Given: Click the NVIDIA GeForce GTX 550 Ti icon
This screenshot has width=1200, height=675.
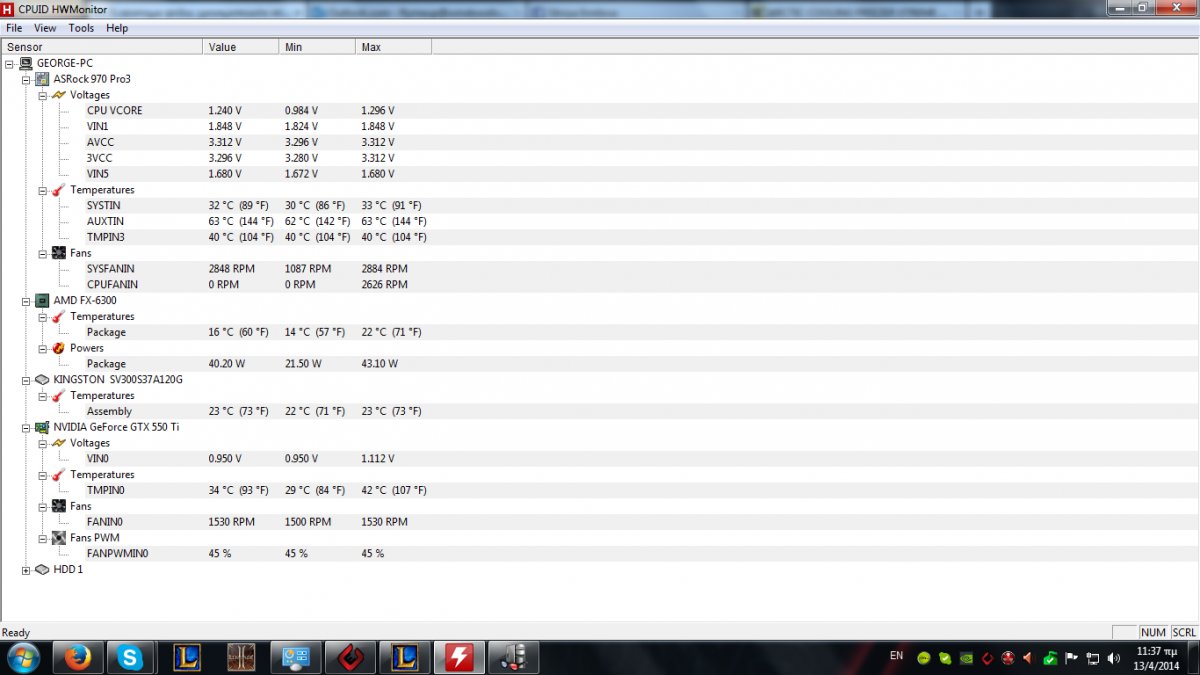Looking at the screenshot, I should tap(42, 427).
